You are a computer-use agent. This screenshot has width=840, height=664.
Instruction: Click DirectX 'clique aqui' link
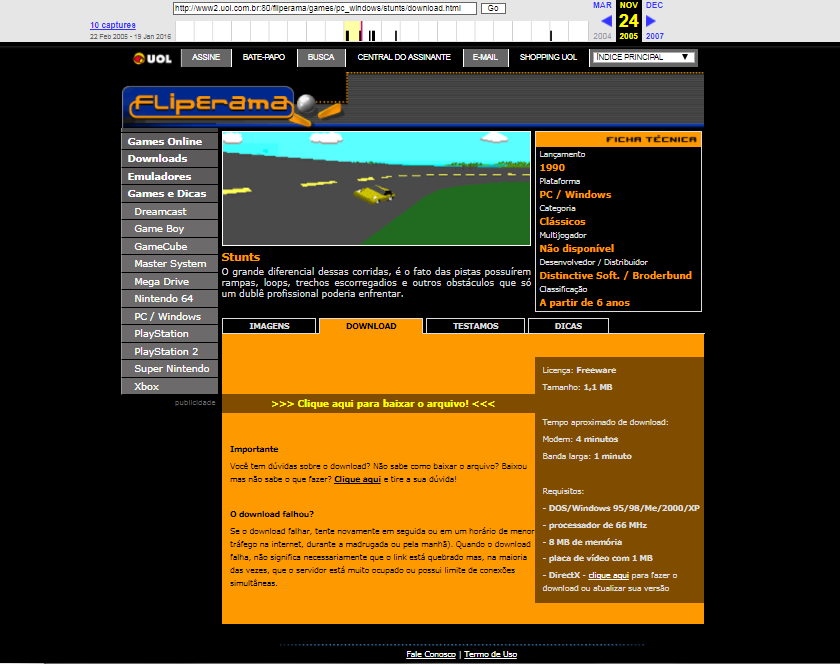click(x=608, y=575)
